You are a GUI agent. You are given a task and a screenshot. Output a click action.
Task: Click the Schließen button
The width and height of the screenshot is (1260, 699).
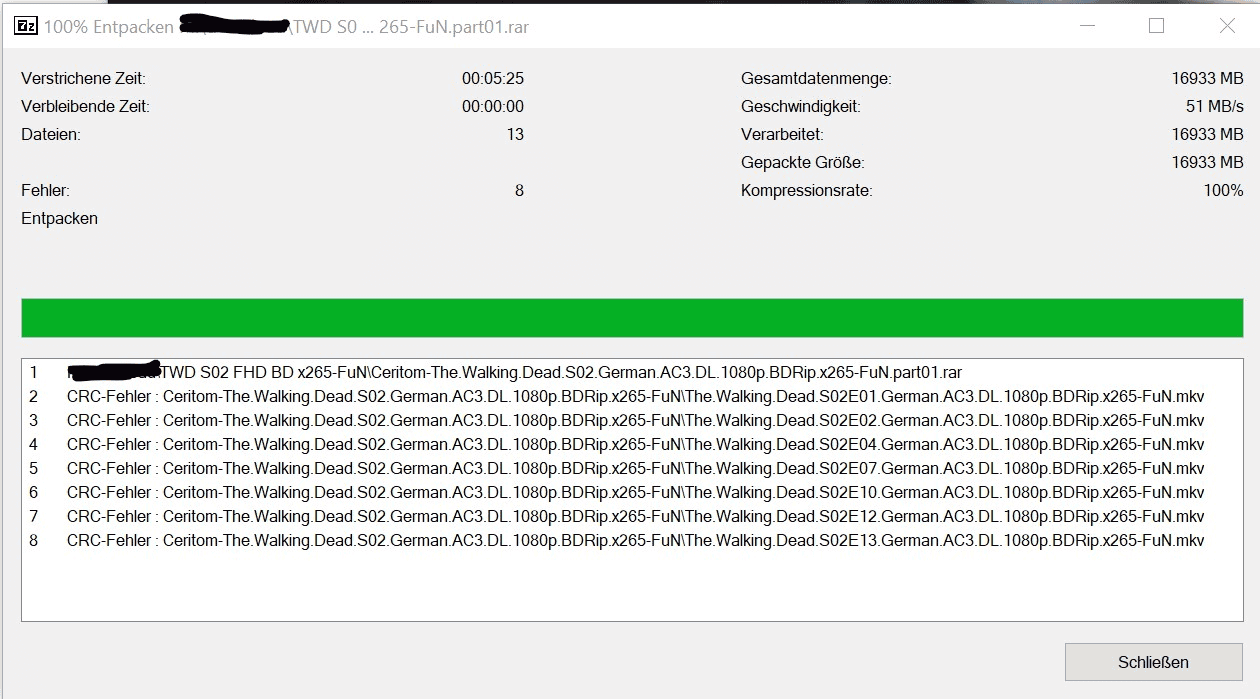tap(1153, 662)
